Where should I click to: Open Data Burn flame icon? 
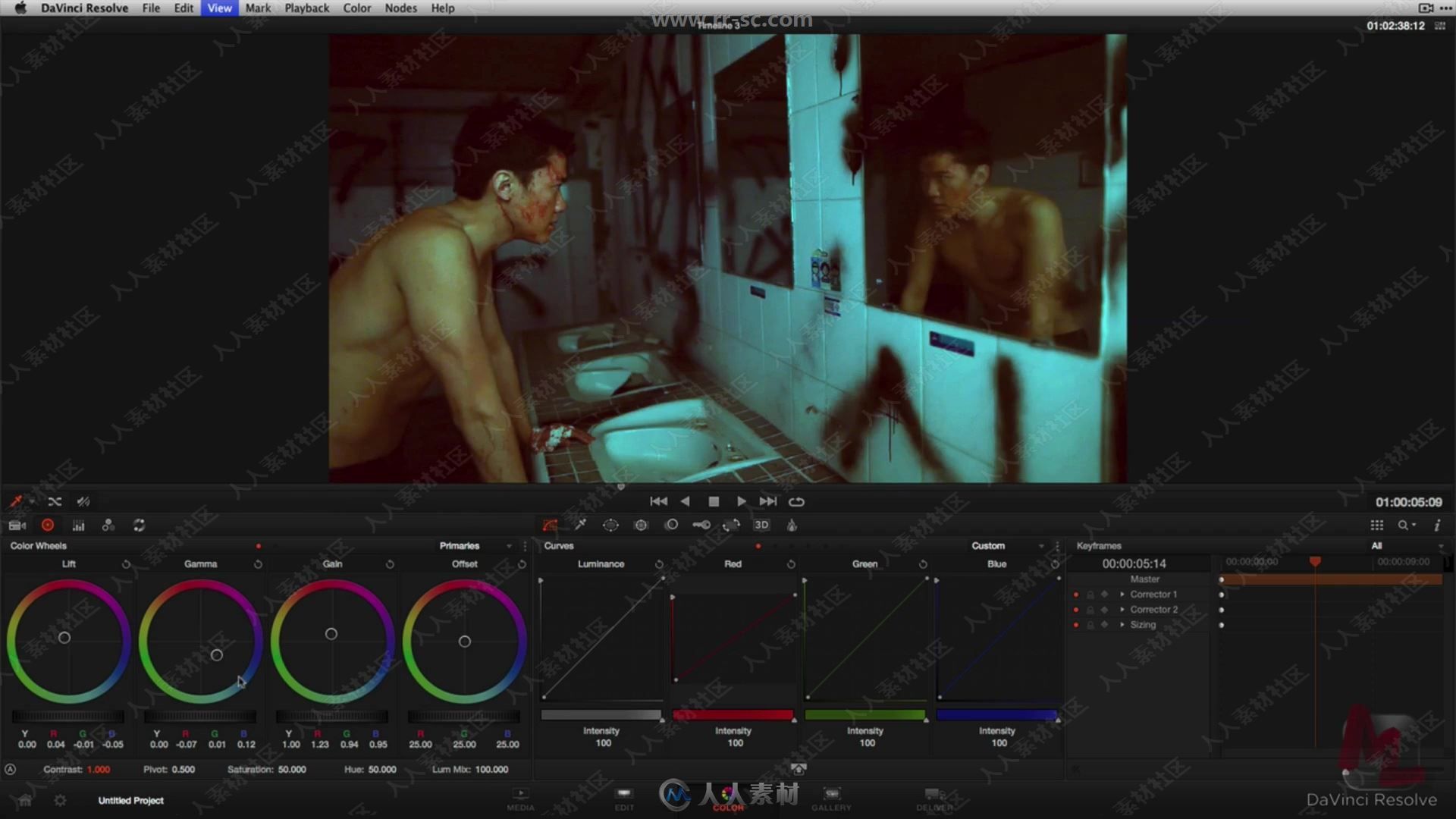click(792, 525)
